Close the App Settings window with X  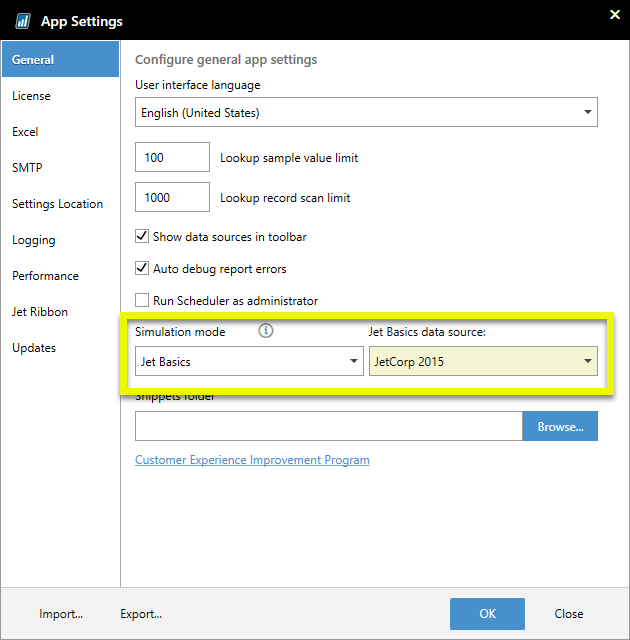(615, 15)
